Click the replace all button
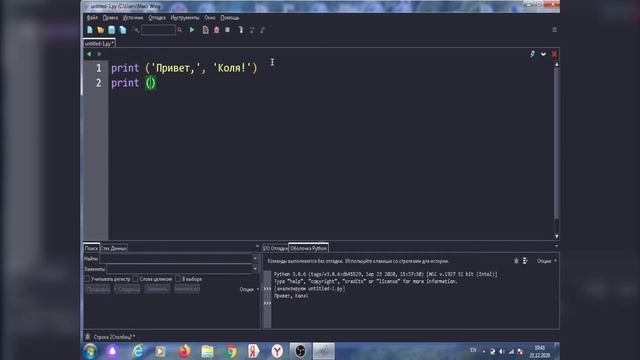Image resolution: width=640 pixels, height=360 pixels. (x=187, y=289)
